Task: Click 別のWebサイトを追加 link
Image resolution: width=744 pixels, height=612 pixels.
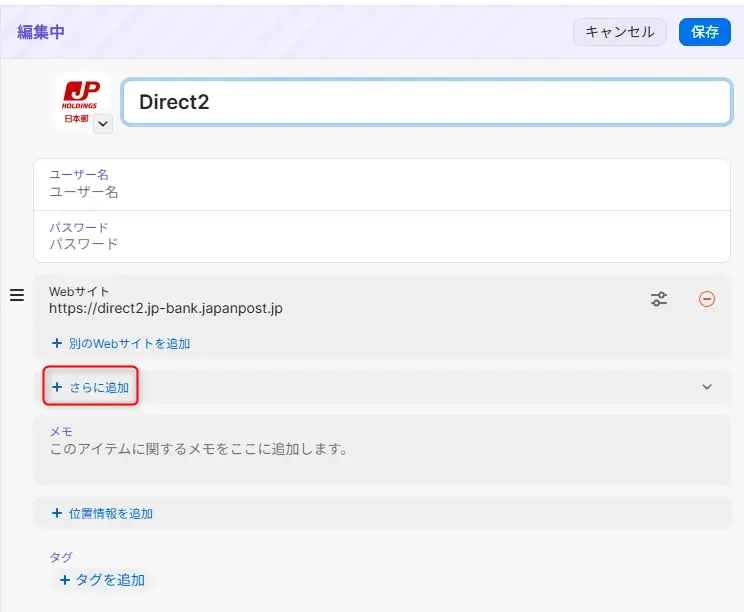Action: pyautogui.click(x=121, y=343)
